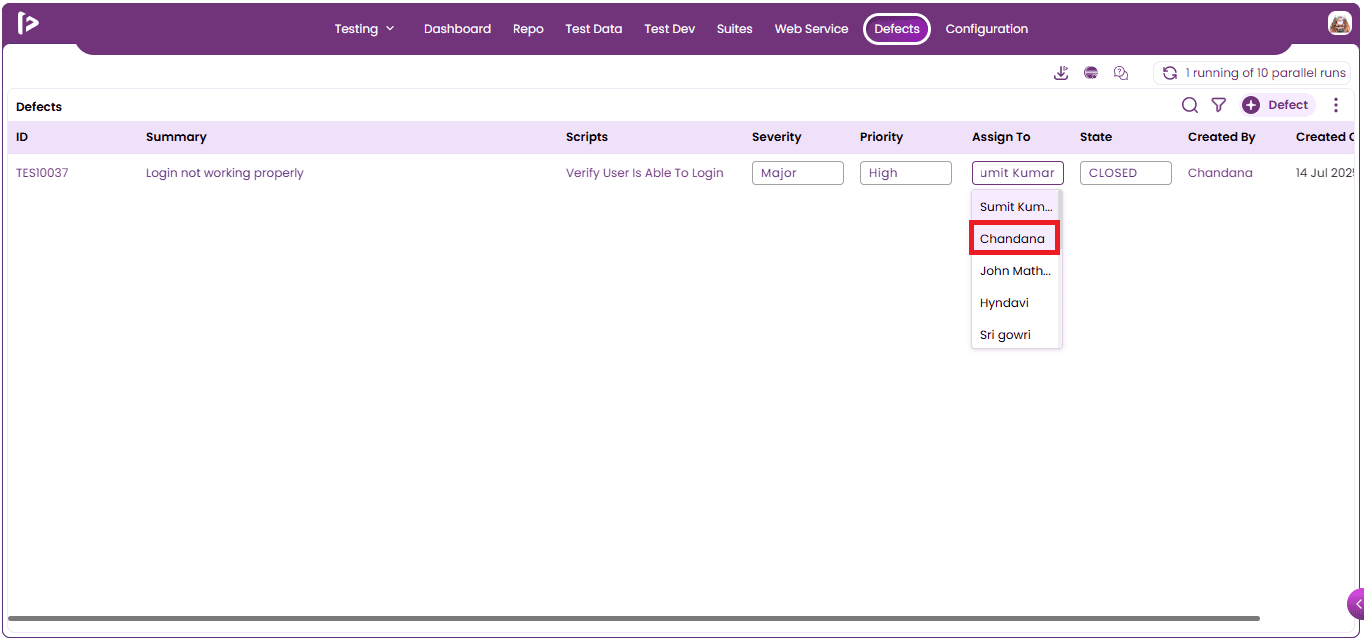Viewport: 1364px width, 640px height.
Task: Click the app logo icon
Action: [28, 24]
